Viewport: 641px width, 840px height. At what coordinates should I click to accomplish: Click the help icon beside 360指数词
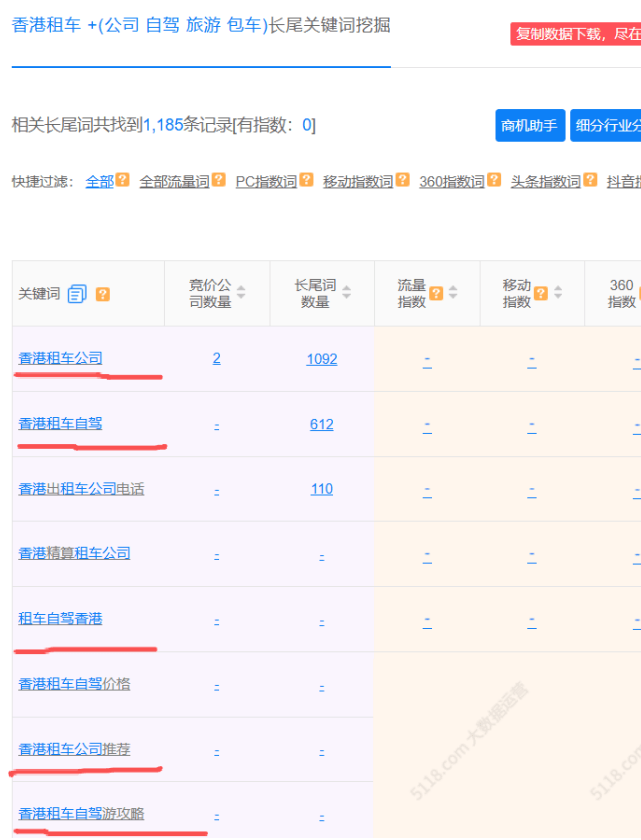click(x=494, y=180)
